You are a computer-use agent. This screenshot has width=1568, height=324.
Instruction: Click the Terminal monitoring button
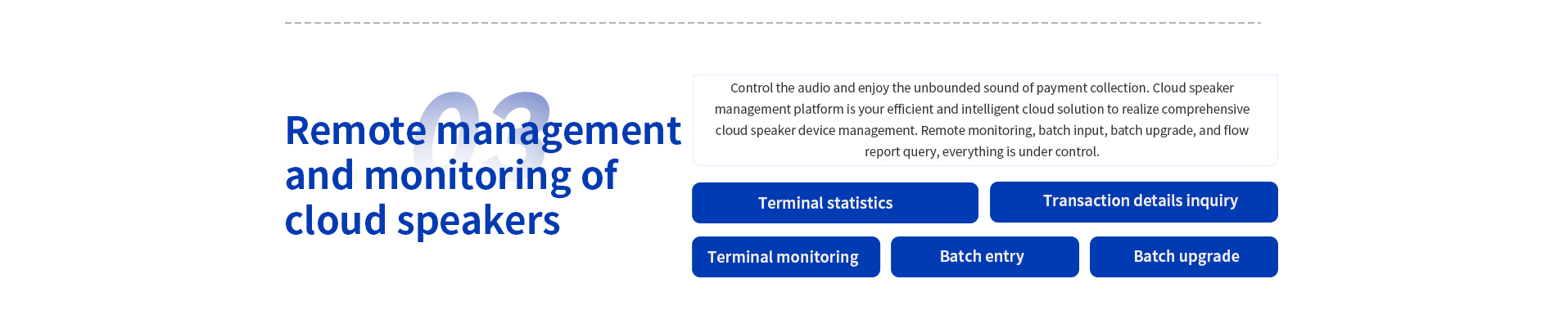[785, 257]
